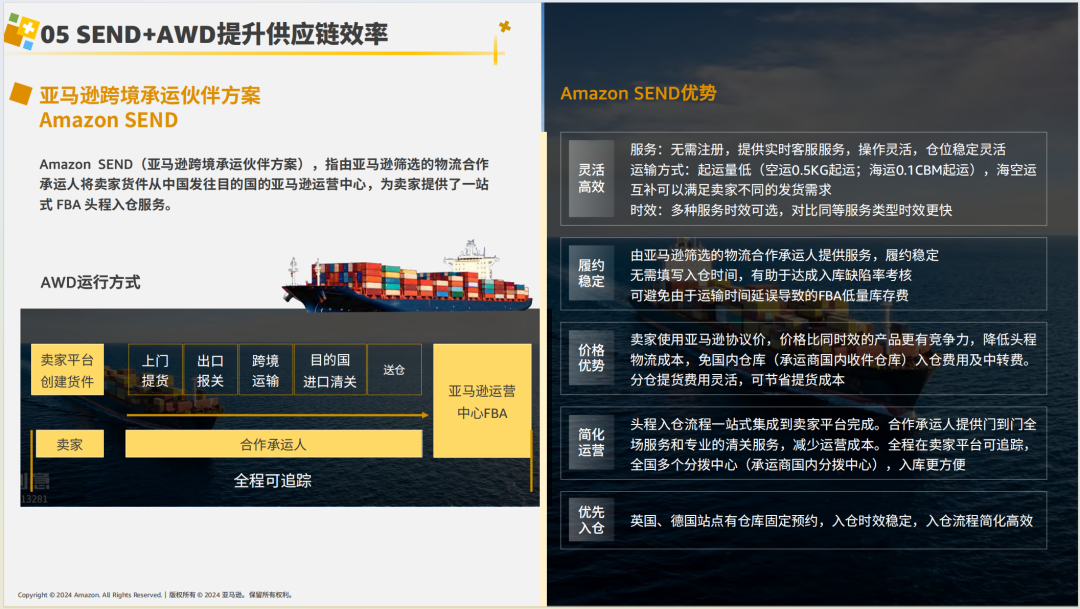Click the "目的国进口清关" step box
The image size is (1080, 609).
[330, 370]
